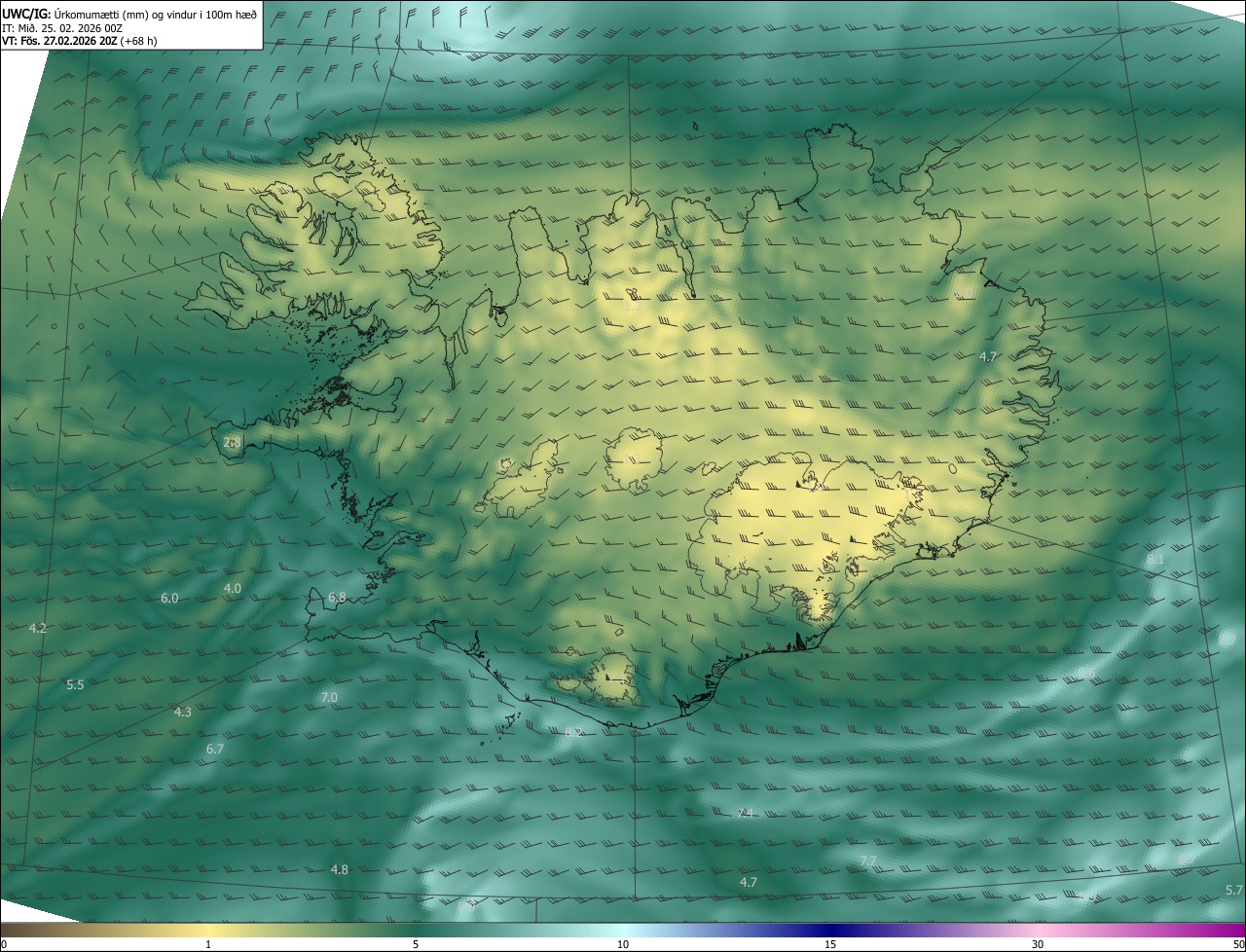Select the "IT: Mið. 25. 02. 2026 00Z" line
Screen dimensions: 1246x952
tap(62, 27)
